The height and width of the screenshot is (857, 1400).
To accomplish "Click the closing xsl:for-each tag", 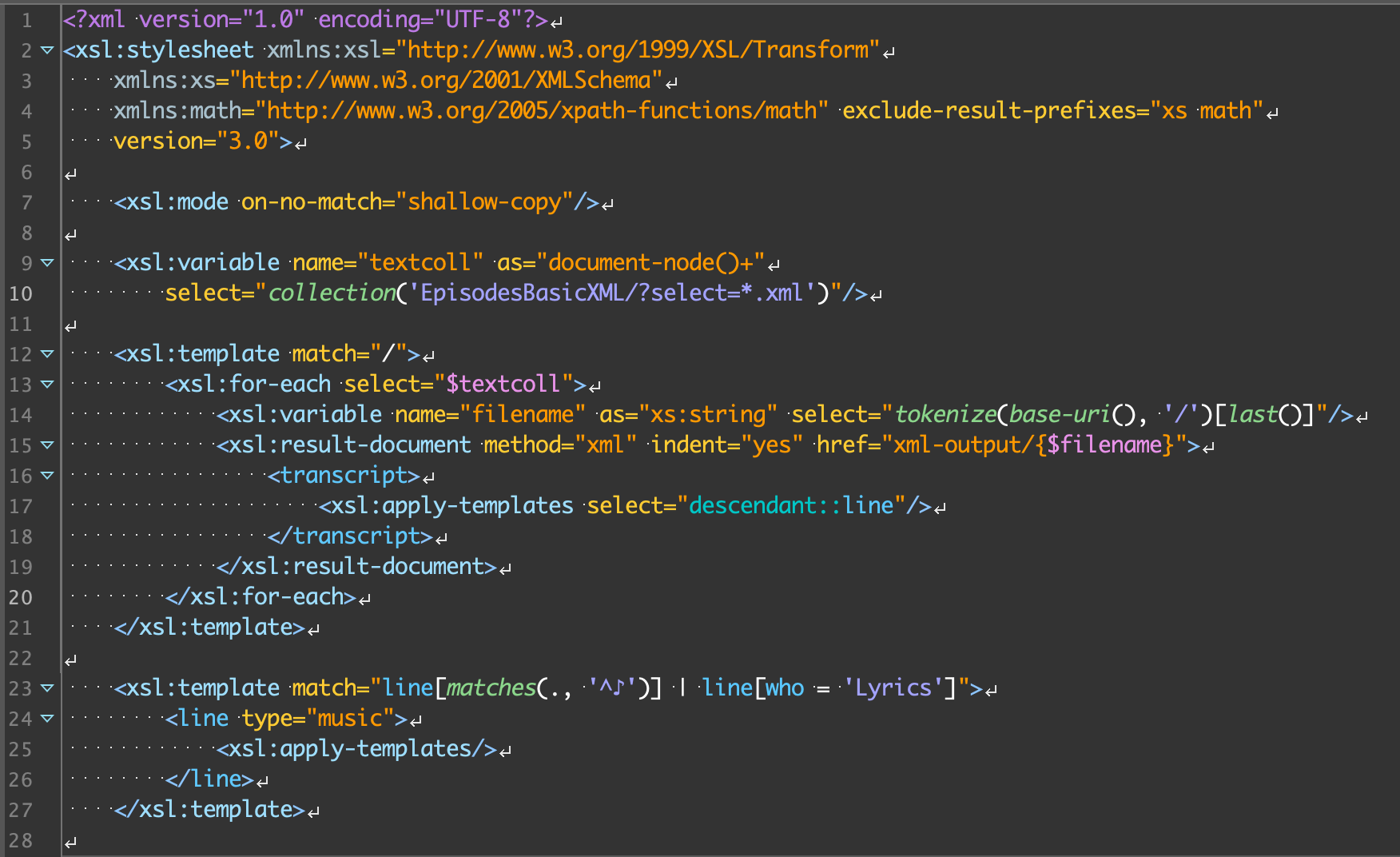I will click(x=261, y=597).
